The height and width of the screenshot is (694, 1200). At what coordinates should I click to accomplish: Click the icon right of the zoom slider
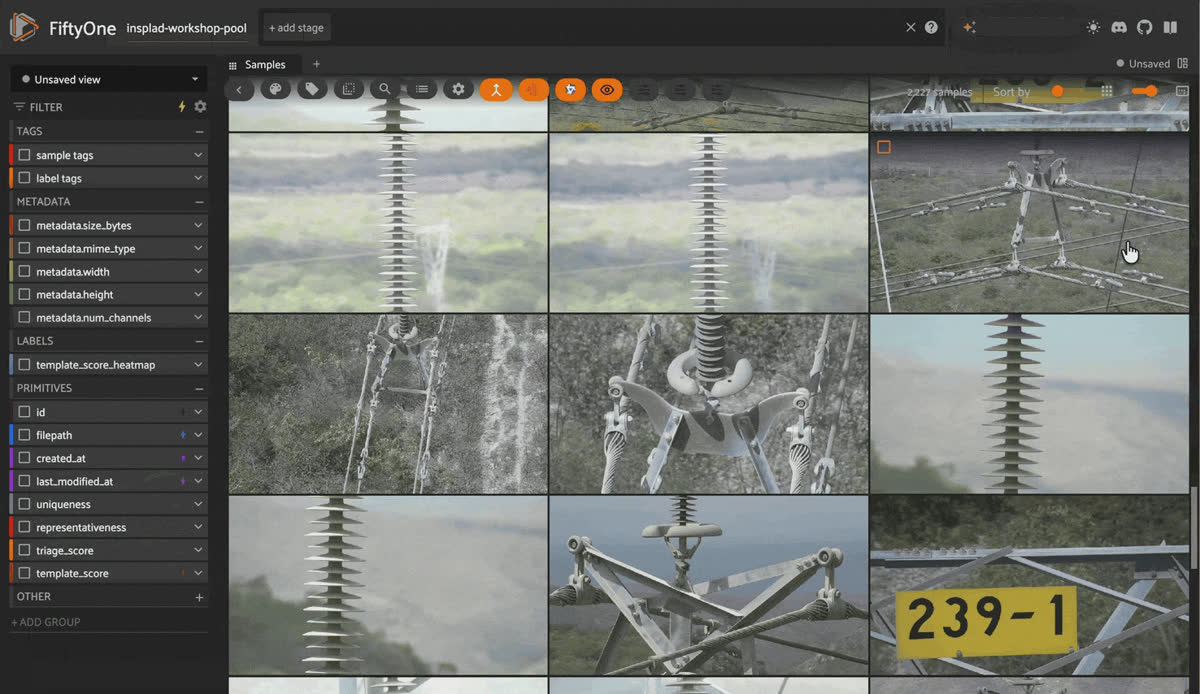click(1182, 91)
